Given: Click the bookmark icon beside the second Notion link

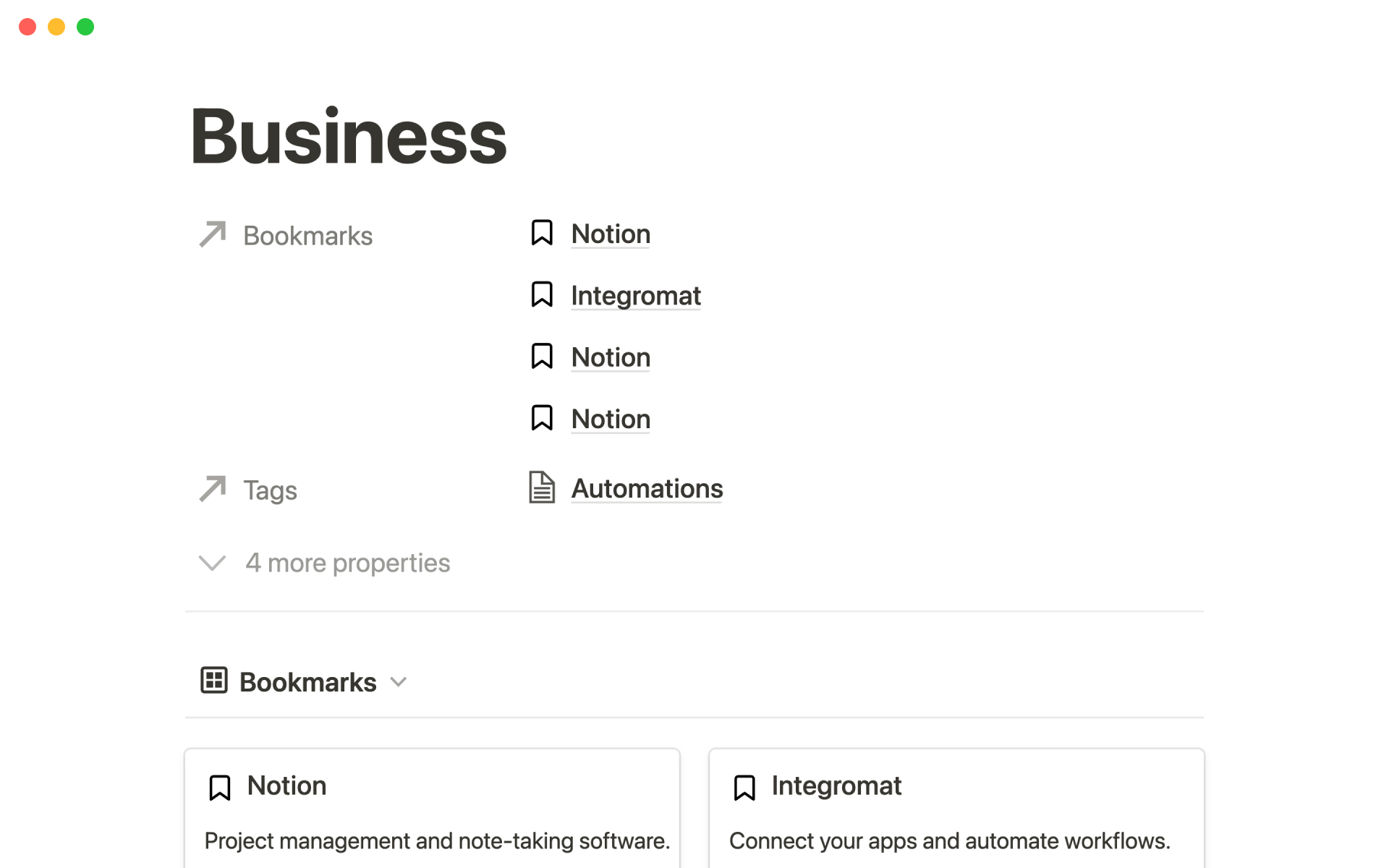Looking at the screenshot, I should (541, 356).
